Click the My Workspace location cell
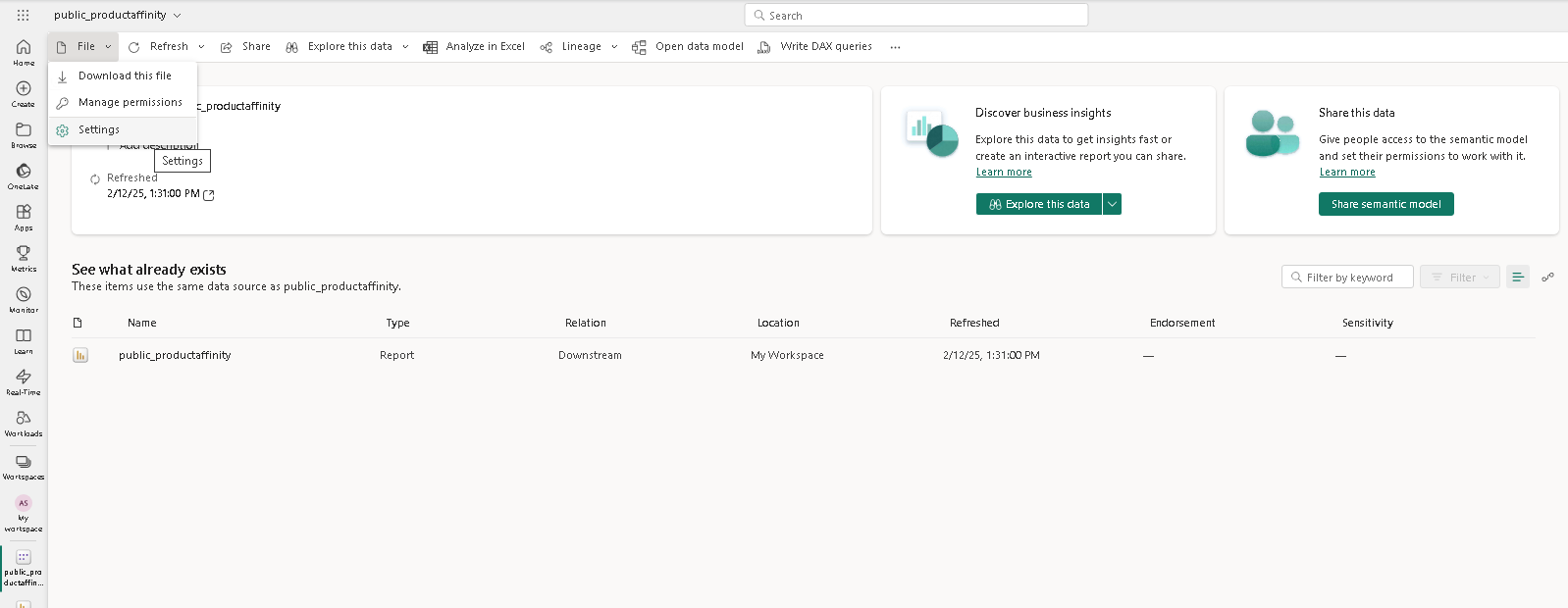1568x608 pixels. (787, 355)
